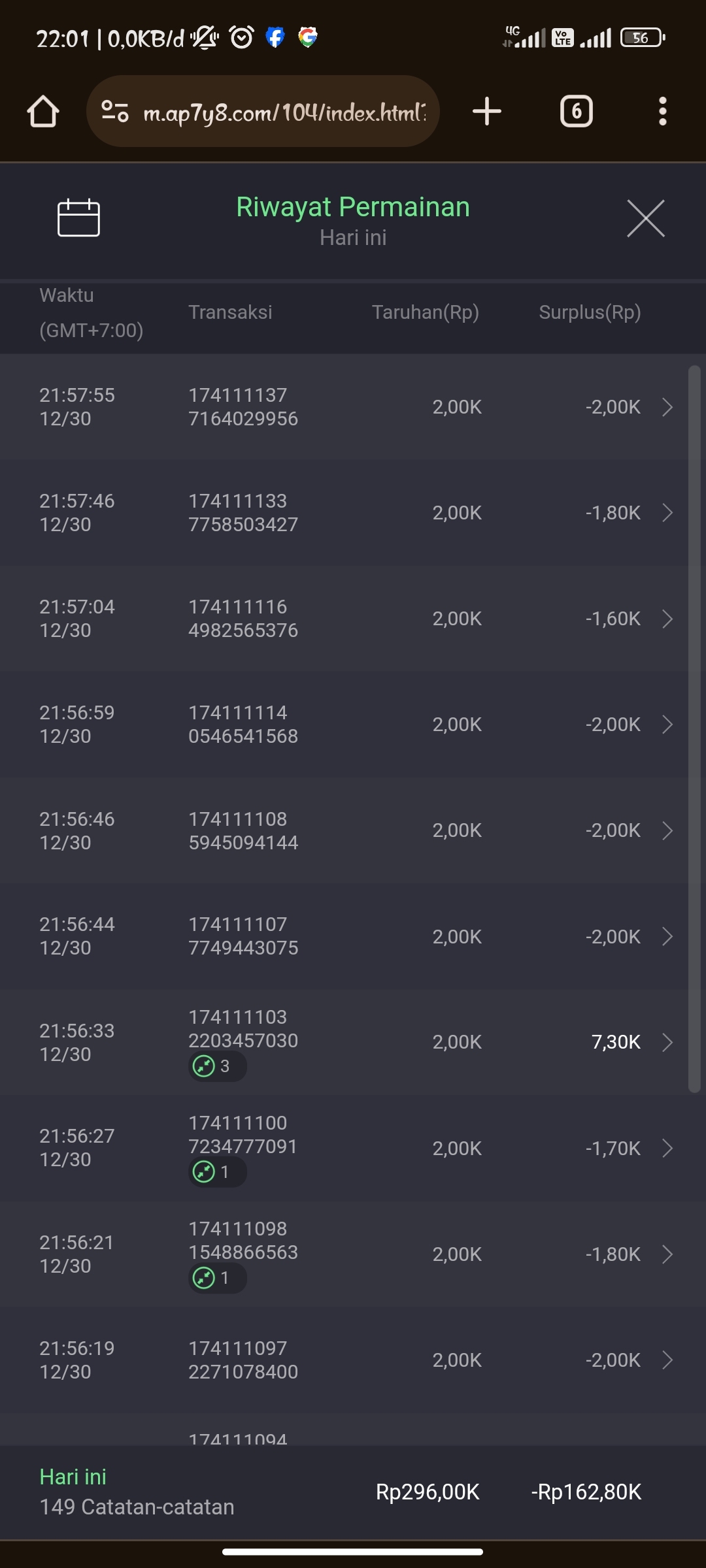Open the calendar date picker icon

(x=78, y=218)
